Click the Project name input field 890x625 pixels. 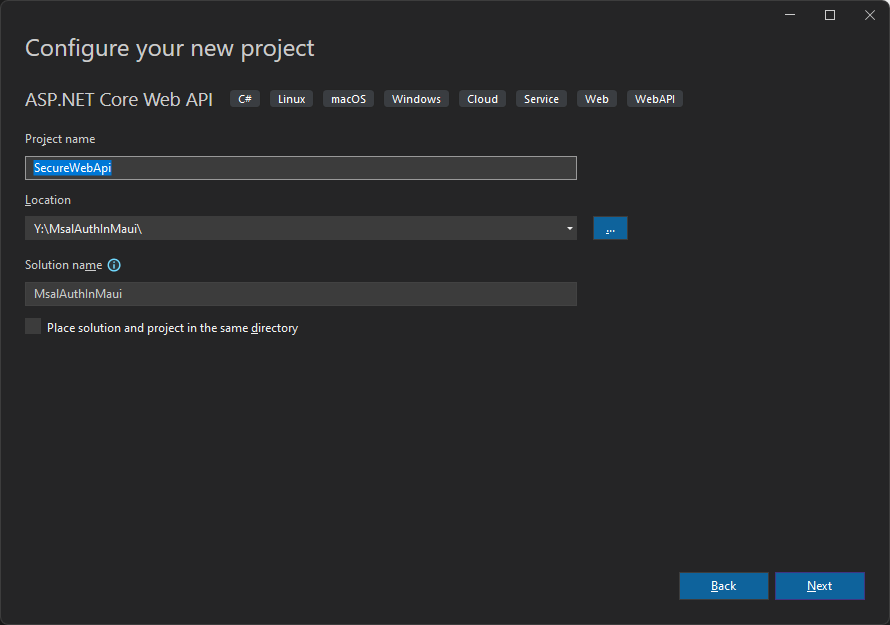pyautogui.click(x=301, y=168)
